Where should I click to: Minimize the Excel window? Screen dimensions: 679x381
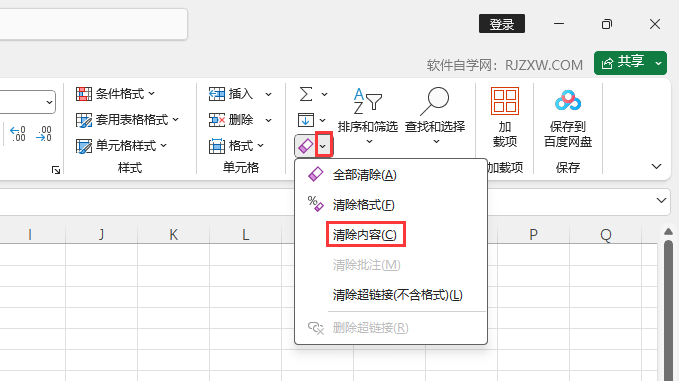click(x=559, y=24)
